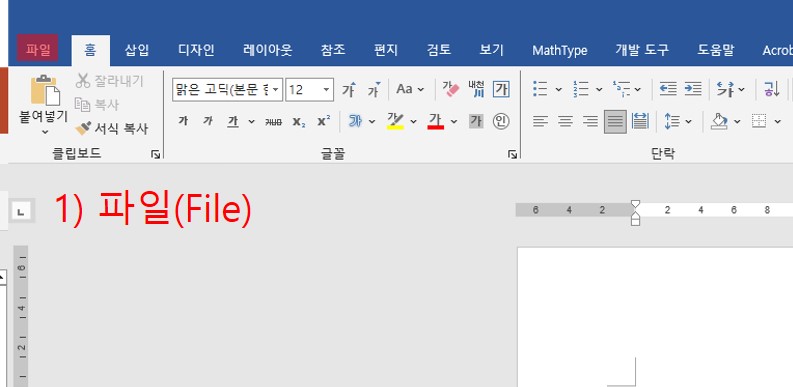Click the text effects icon

tap(355, 121)
